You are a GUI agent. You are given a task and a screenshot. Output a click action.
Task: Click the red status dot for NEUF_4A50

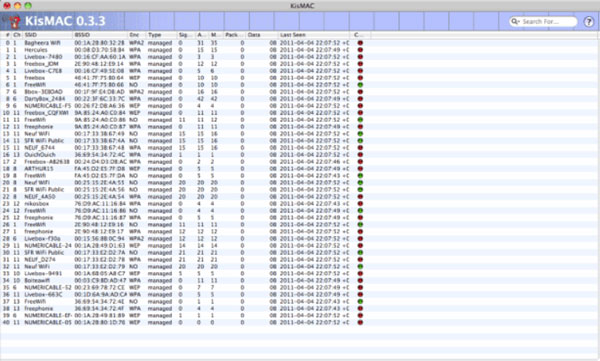[x=360, y=196]
